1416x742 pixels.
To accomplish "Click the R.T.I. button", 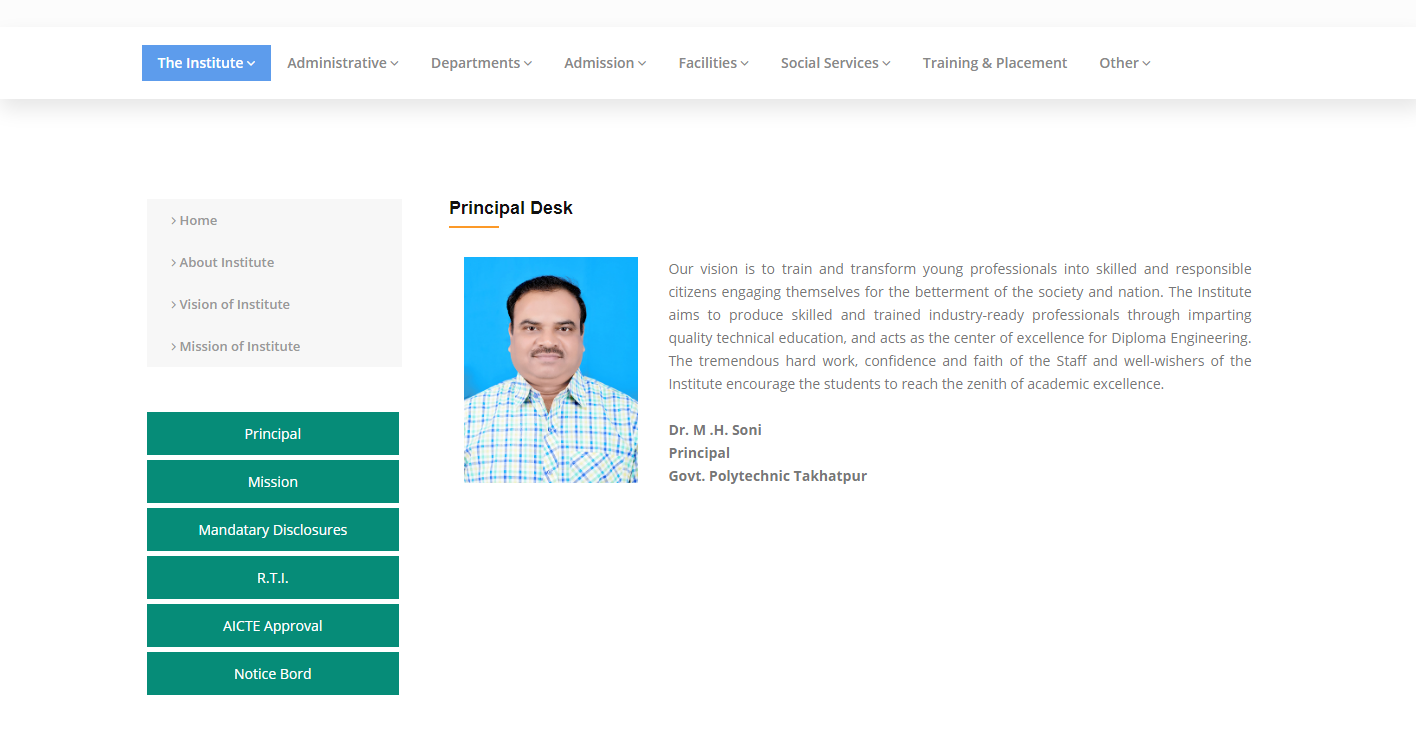I will coord(273,578).
